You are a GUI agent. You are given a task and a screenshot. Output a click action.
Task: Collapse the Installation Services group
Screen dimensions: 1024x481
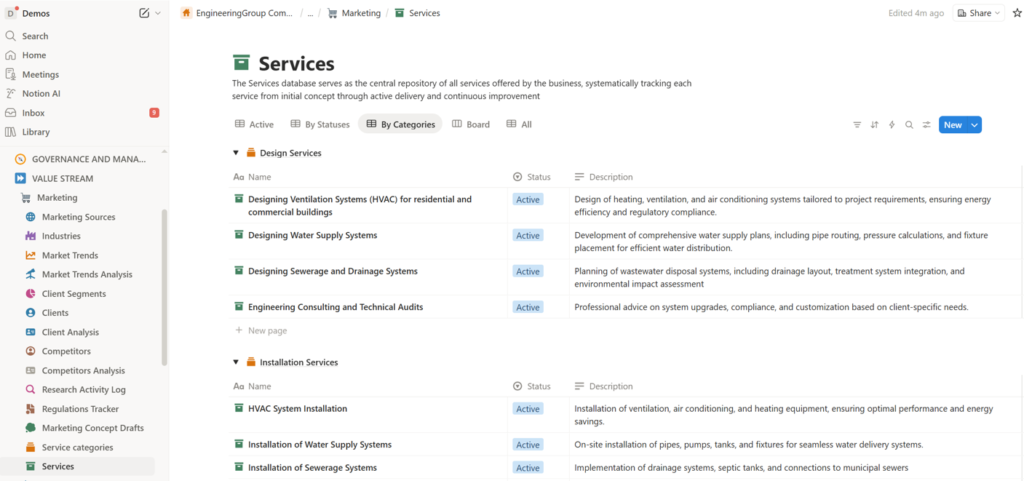(236, 362)
